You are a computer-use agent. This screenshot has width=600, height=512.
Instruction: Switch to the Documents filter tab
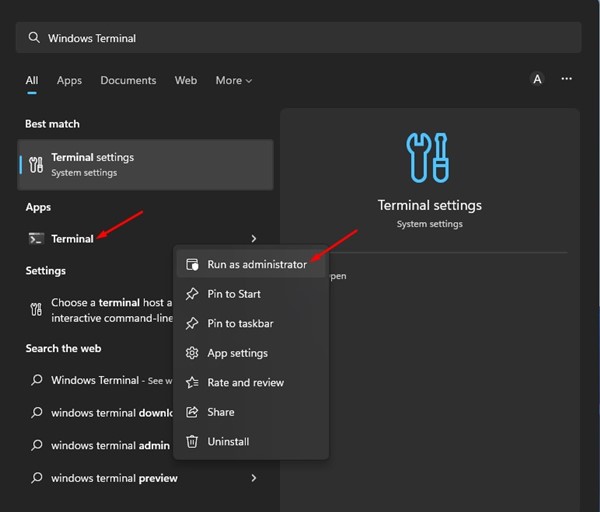point(128,80)
